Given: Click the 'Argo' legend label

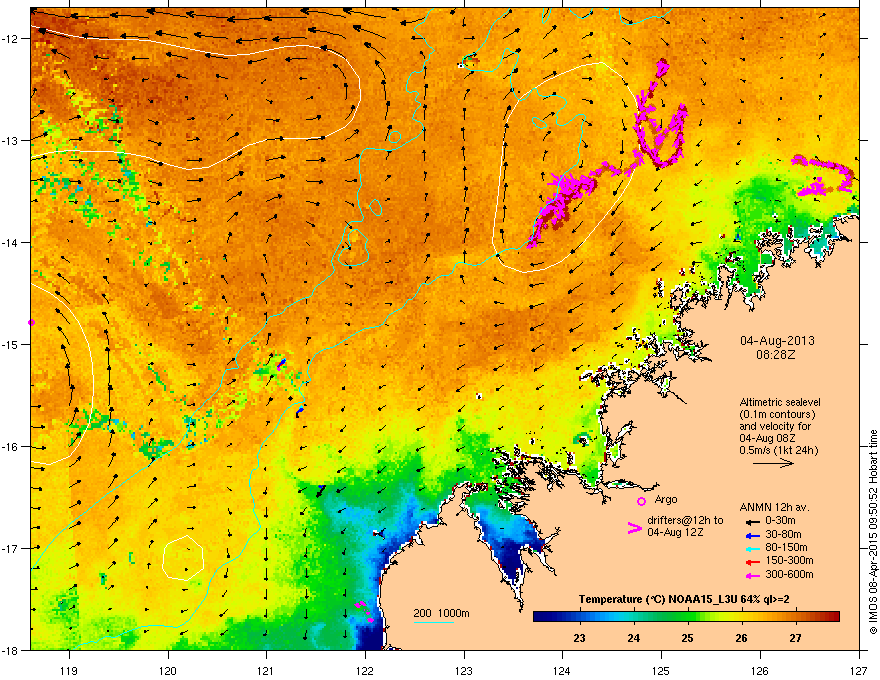Looking at the screenshot, I should [666, 499].
